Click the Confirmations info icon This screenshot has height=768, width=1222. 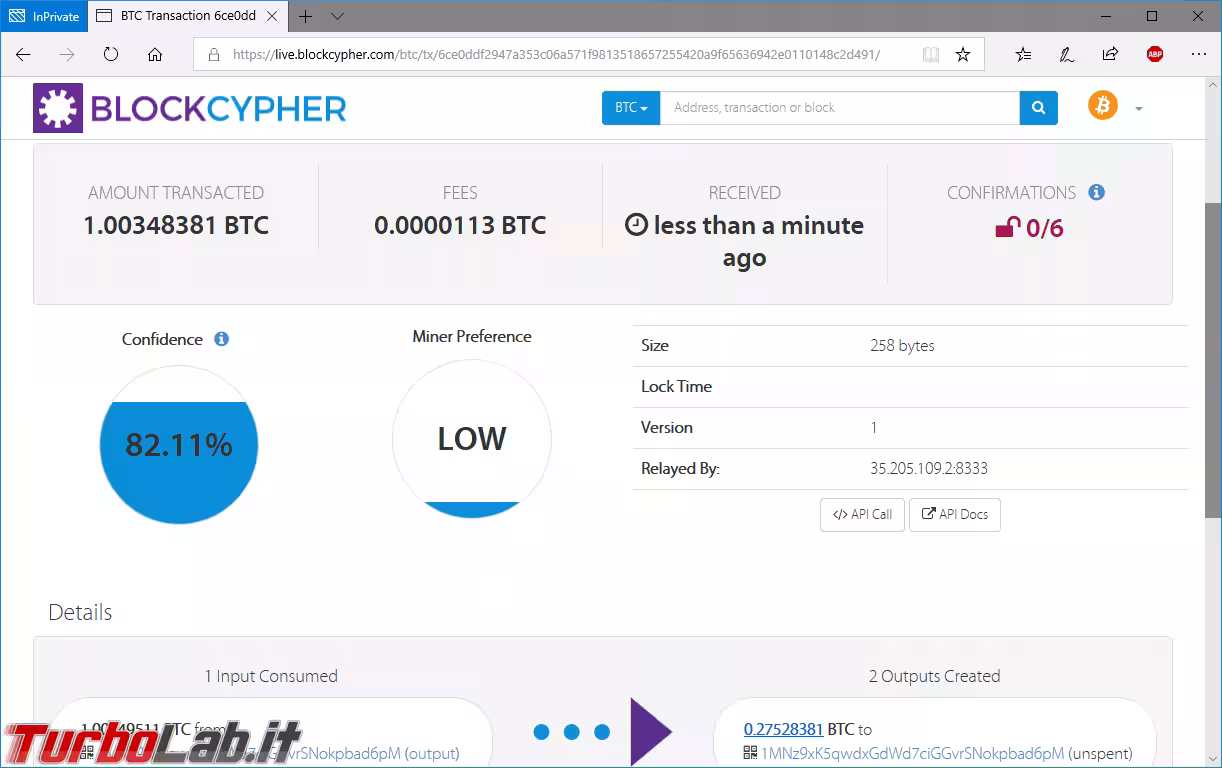tap(1096, 192)
